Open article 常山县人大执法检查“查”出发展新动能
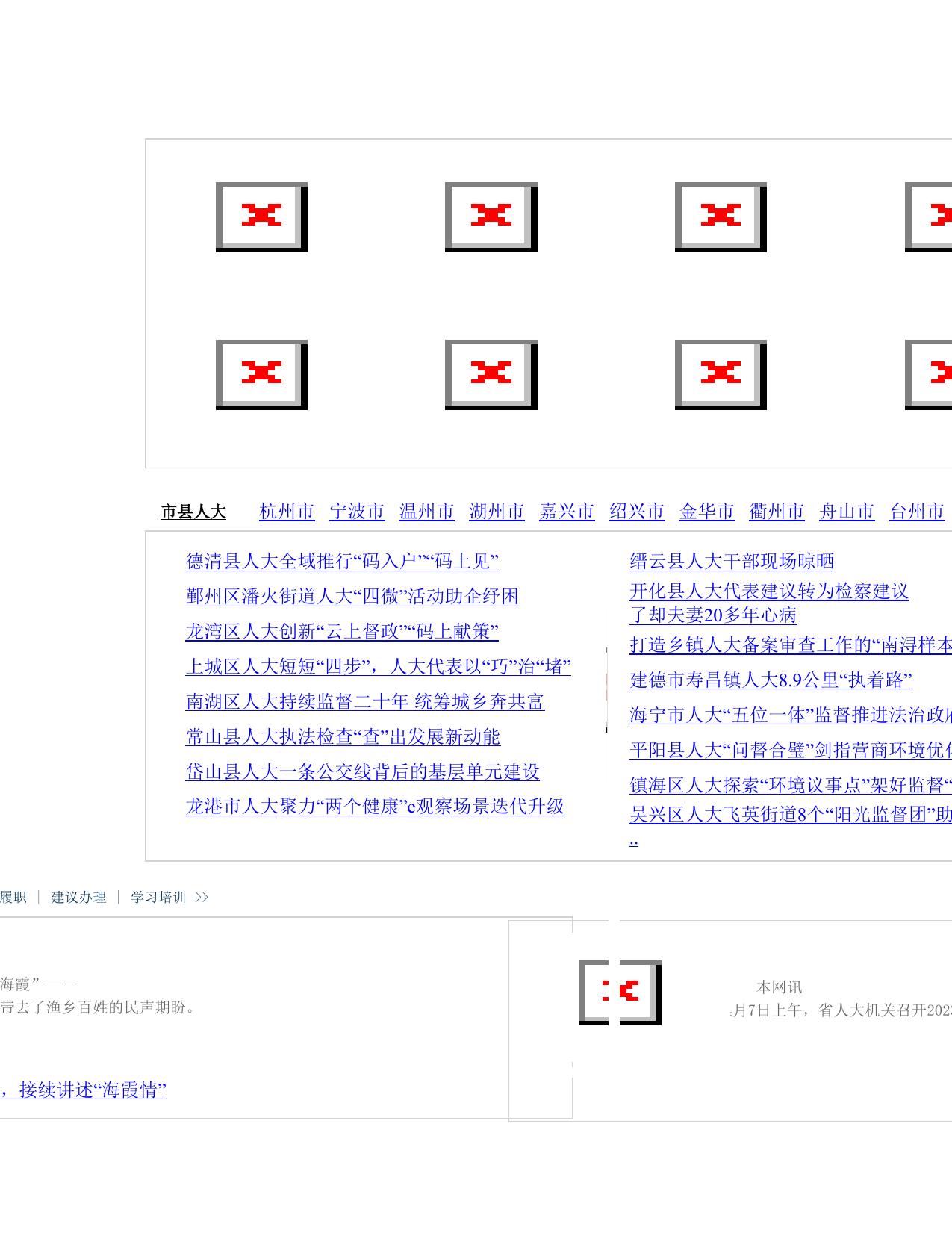 pos(343,737)
